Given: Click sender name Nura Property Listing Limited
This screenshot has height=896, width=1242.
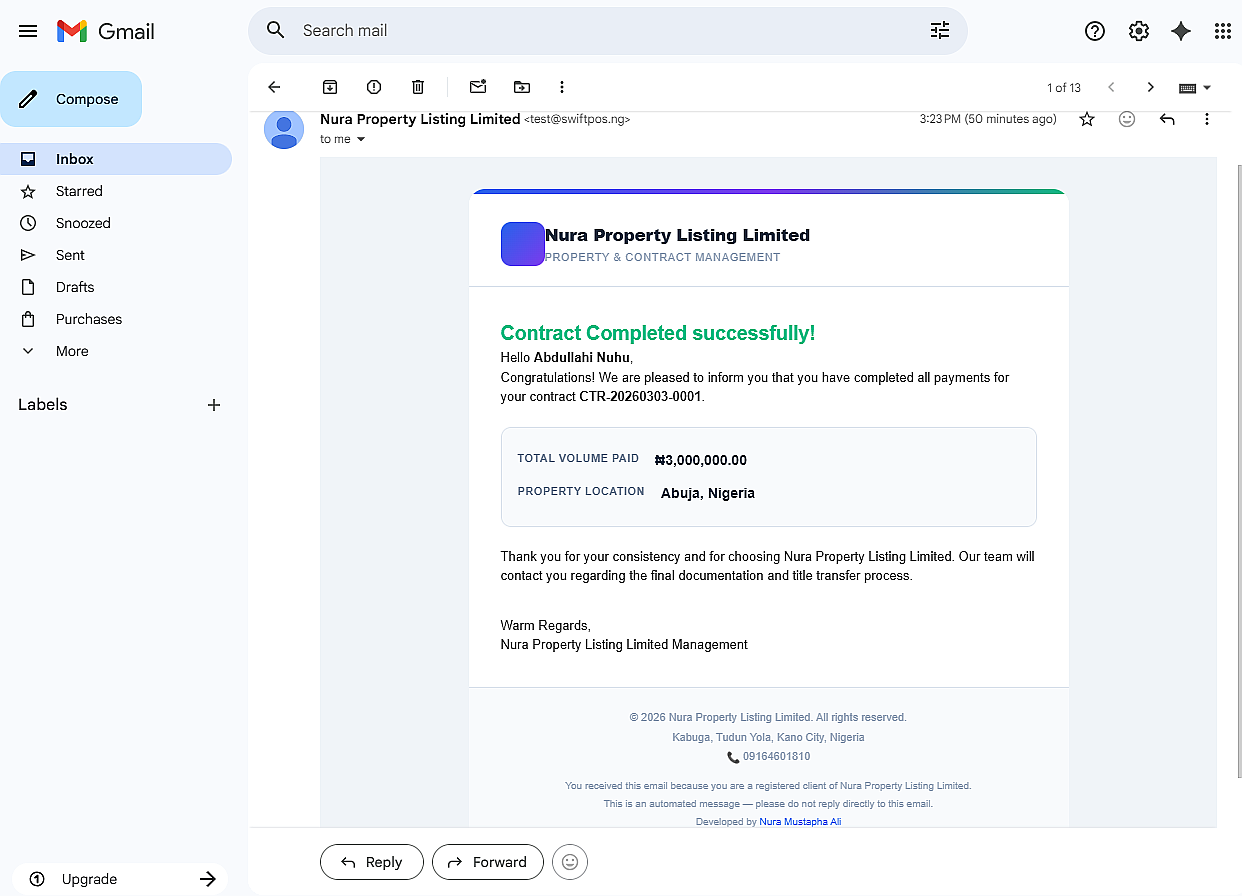Looking at the screenshot, I should [420, 119].
